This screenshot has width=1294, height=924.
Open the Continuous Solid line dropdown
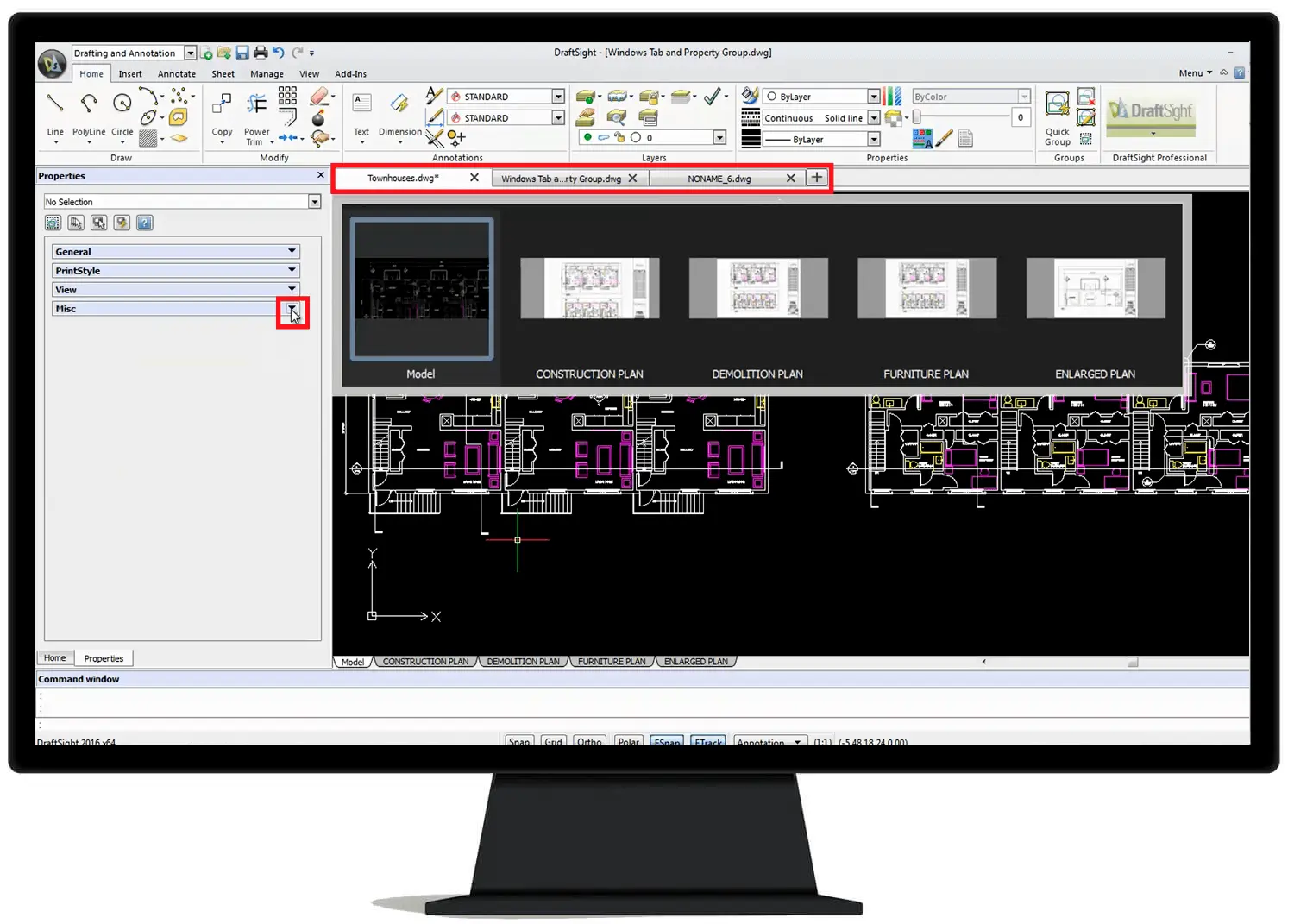[x=874, y=117]
